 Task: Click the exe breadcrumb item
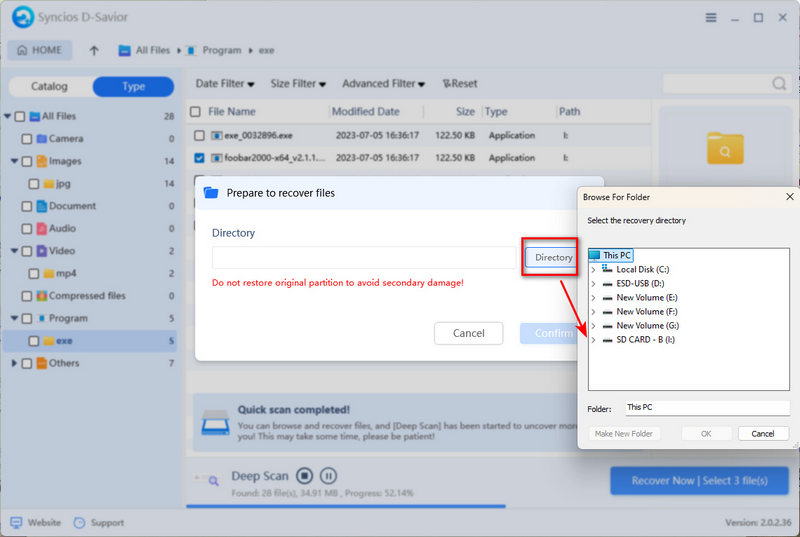(266, 50)
